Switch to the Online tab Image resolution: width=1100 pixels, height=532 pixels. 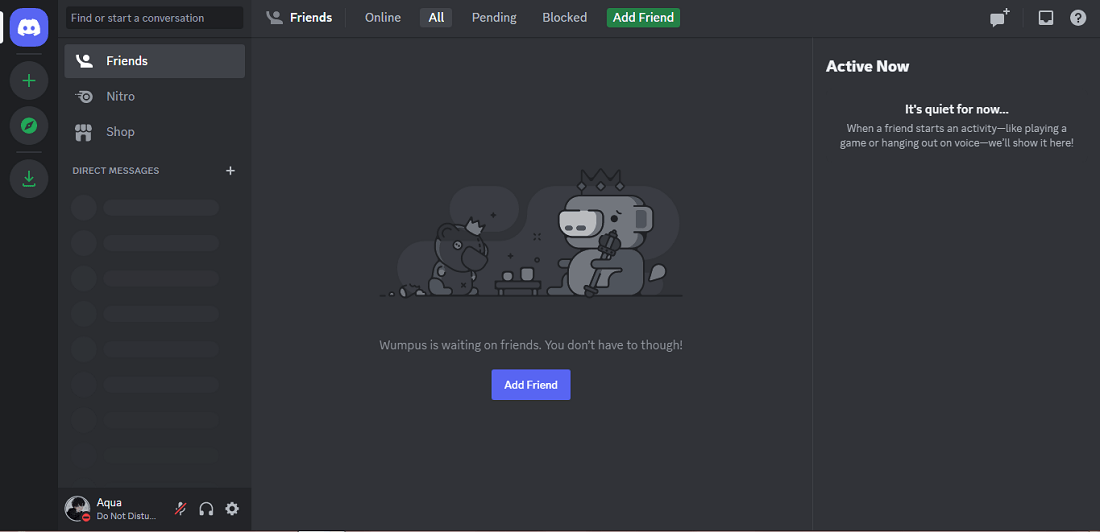pyautogui.click(x=383, y=18)
